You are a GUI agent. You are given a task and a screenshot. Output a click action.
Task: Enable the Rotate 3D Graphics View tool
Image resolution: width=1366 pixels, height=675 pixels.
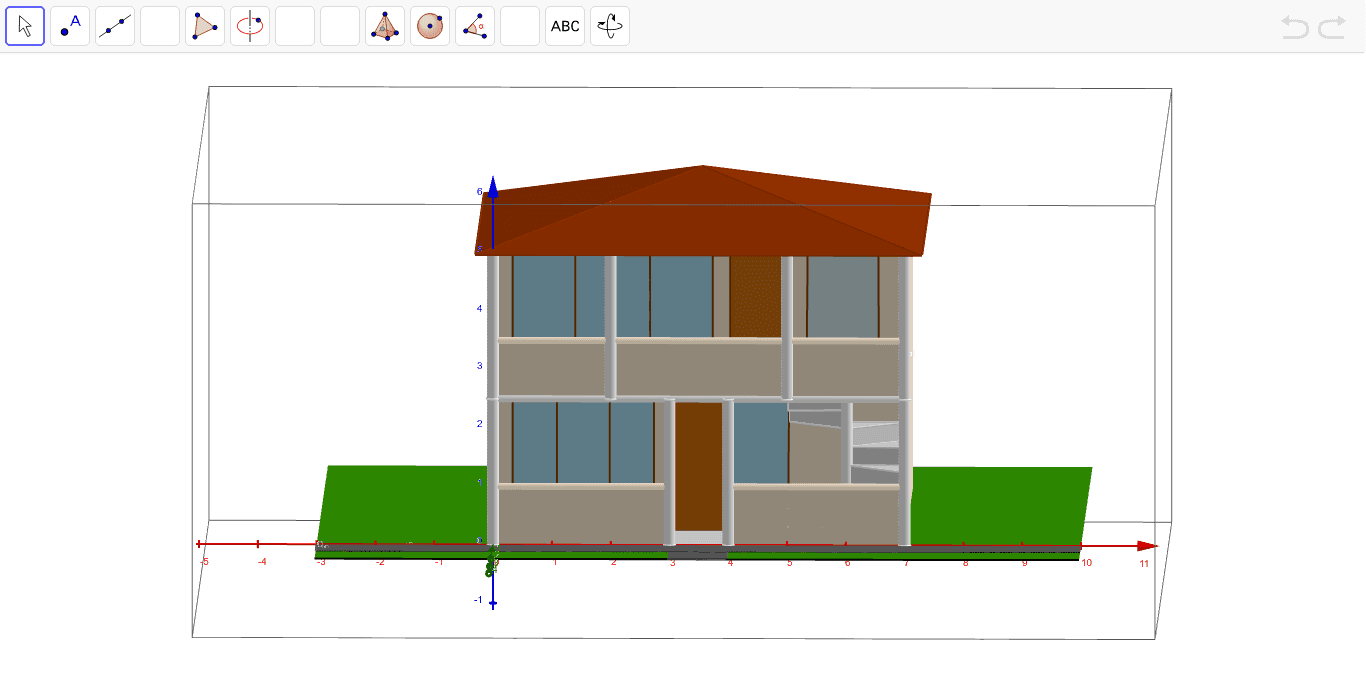click(610, 26)
